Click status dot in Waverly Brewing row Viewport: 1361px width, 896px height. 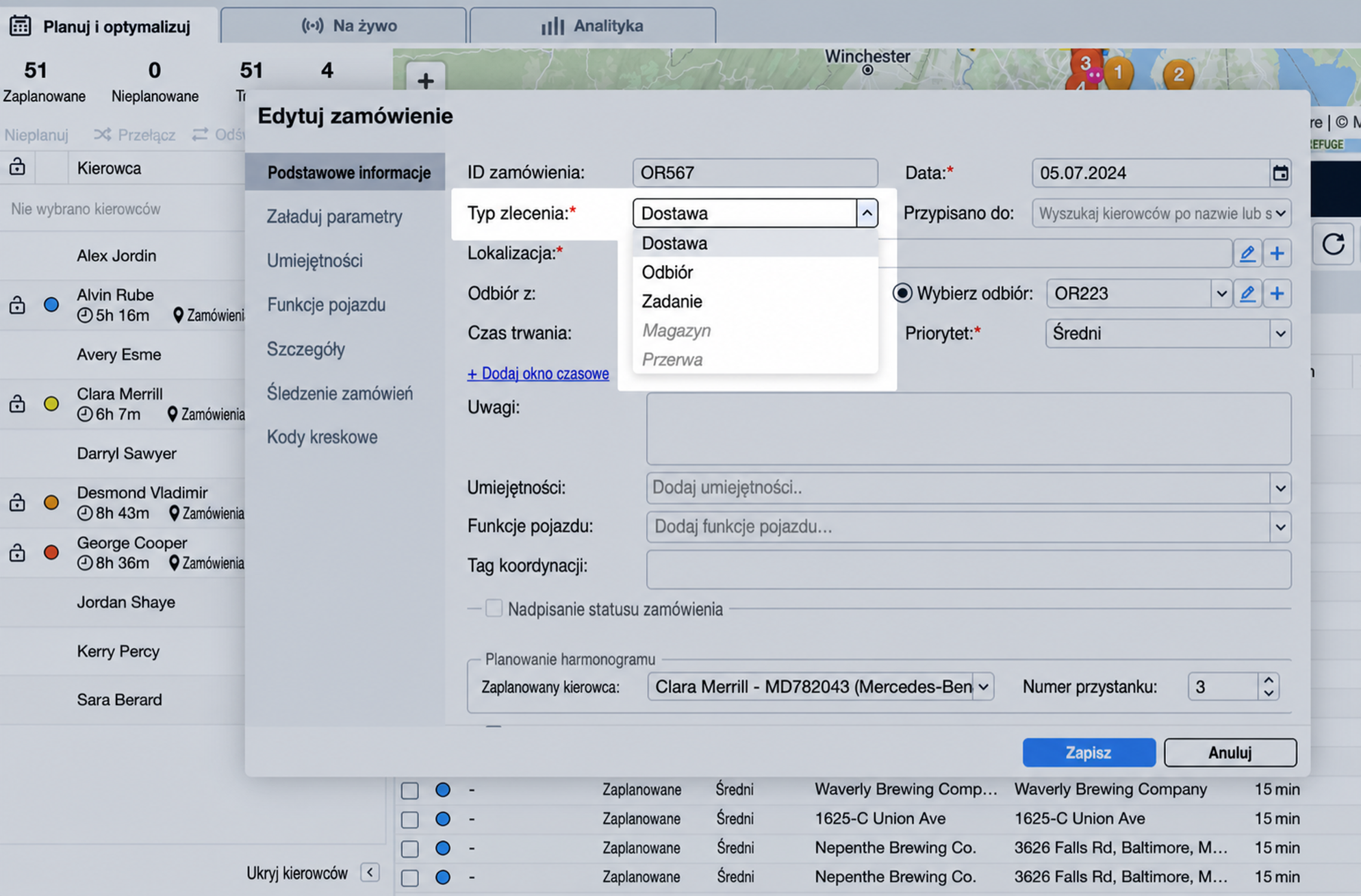click(x=443, y=790)
